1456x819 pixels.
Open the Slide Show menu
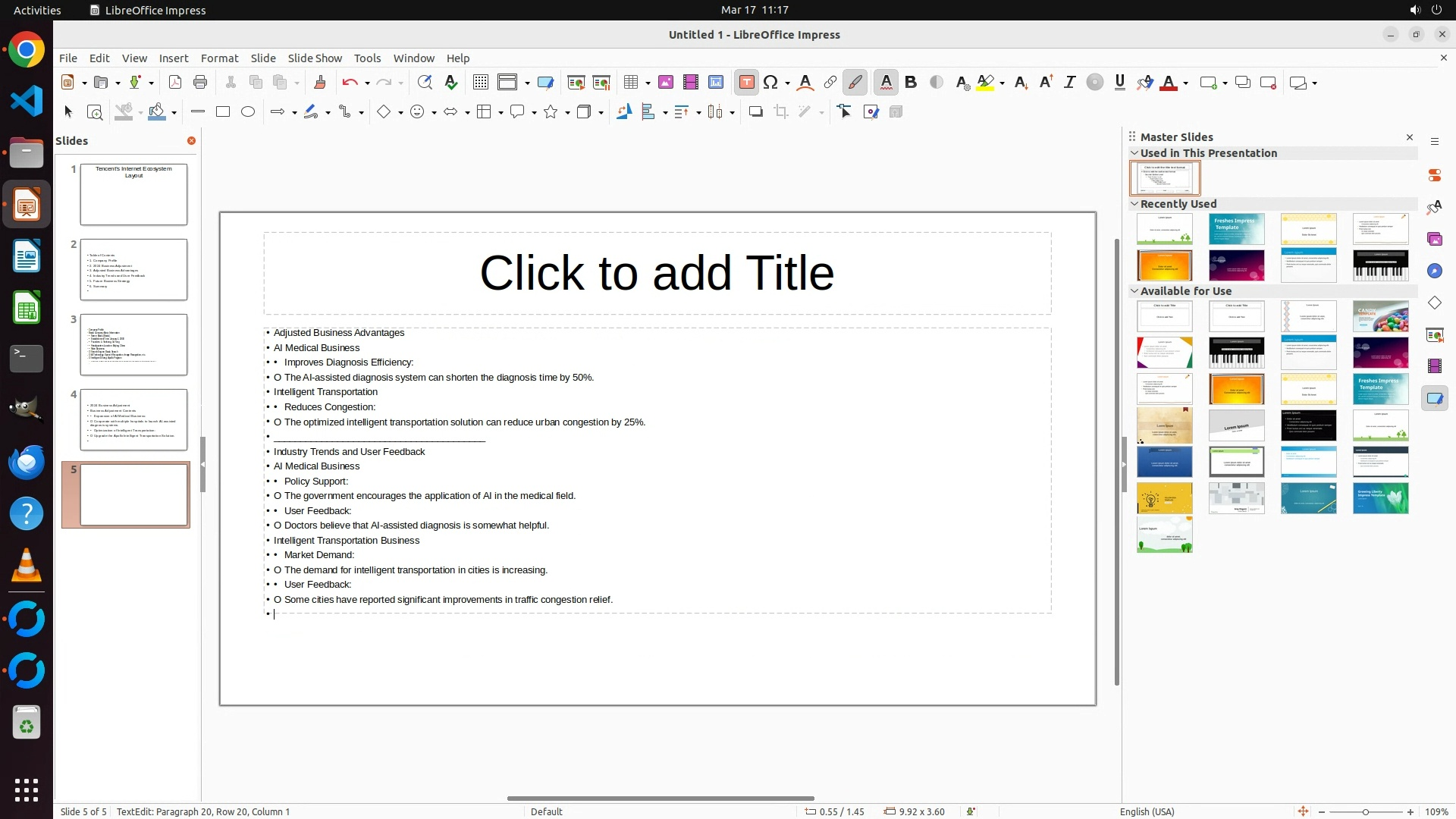[x=315, y=58]
